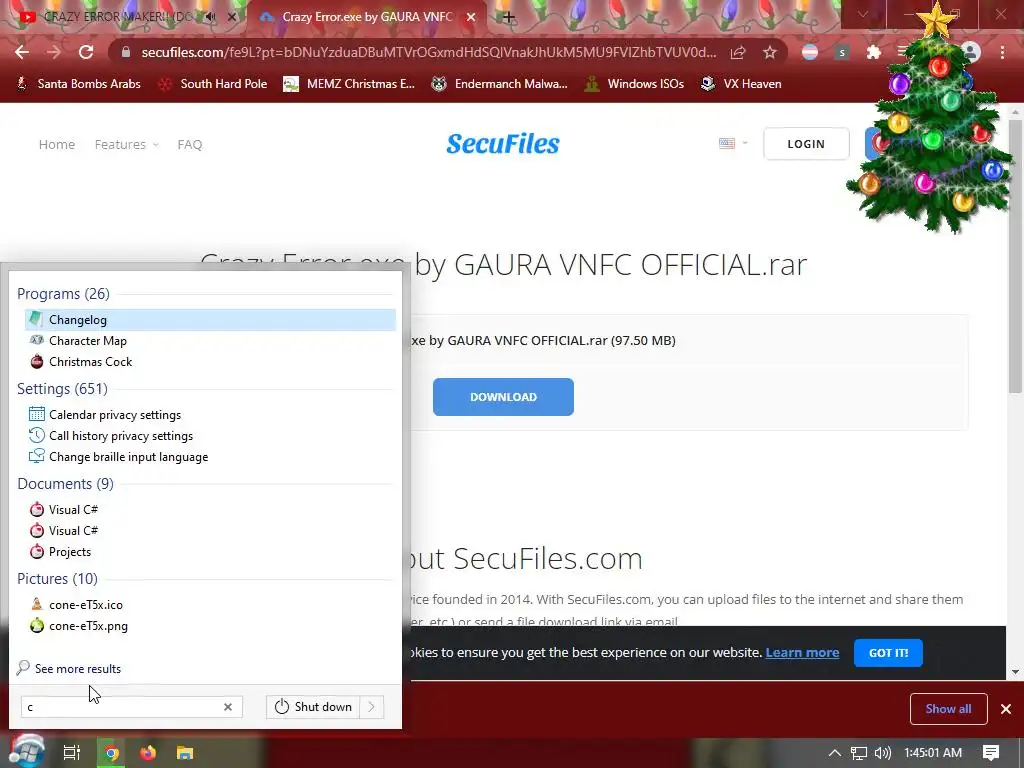
Task: Open the notification action center
Action: coord(991,753)
